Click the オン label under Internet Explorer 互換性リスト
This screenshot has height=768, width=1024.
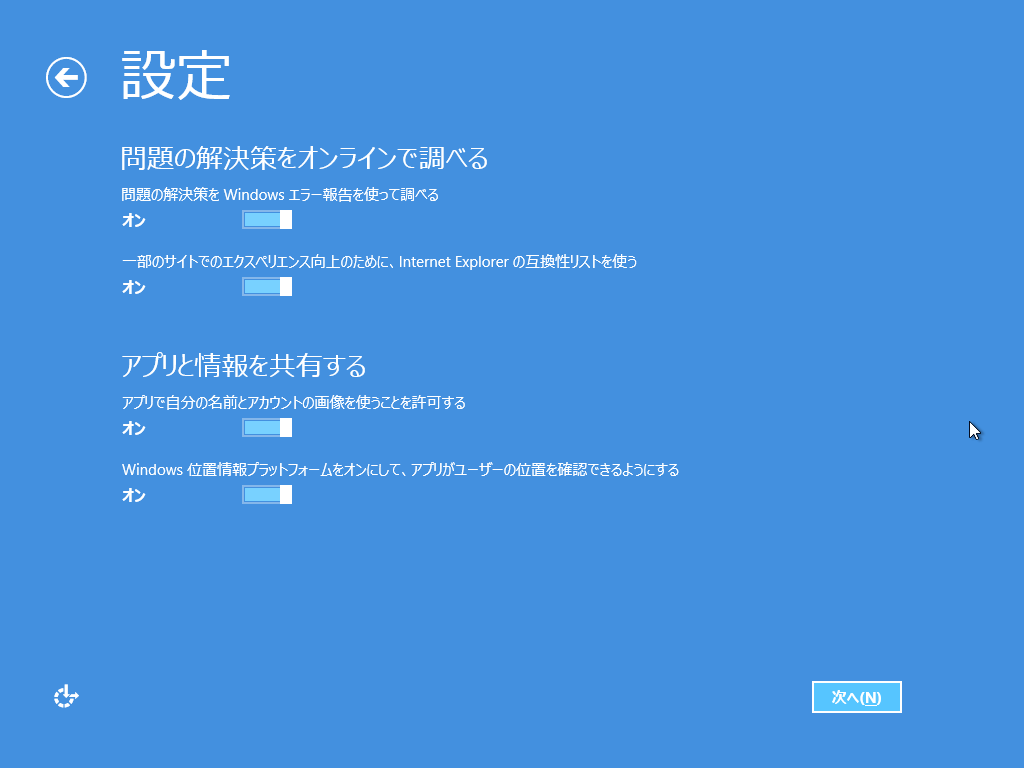(x=134, y=288)
